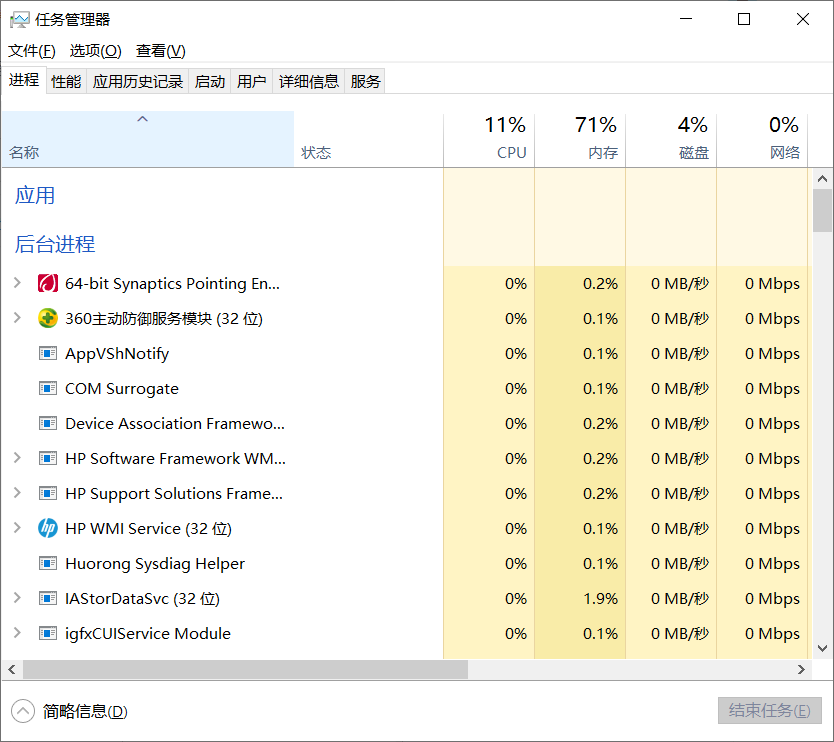
Task: Sort processes by the 内存 column
Action: [x=580, y=139]
